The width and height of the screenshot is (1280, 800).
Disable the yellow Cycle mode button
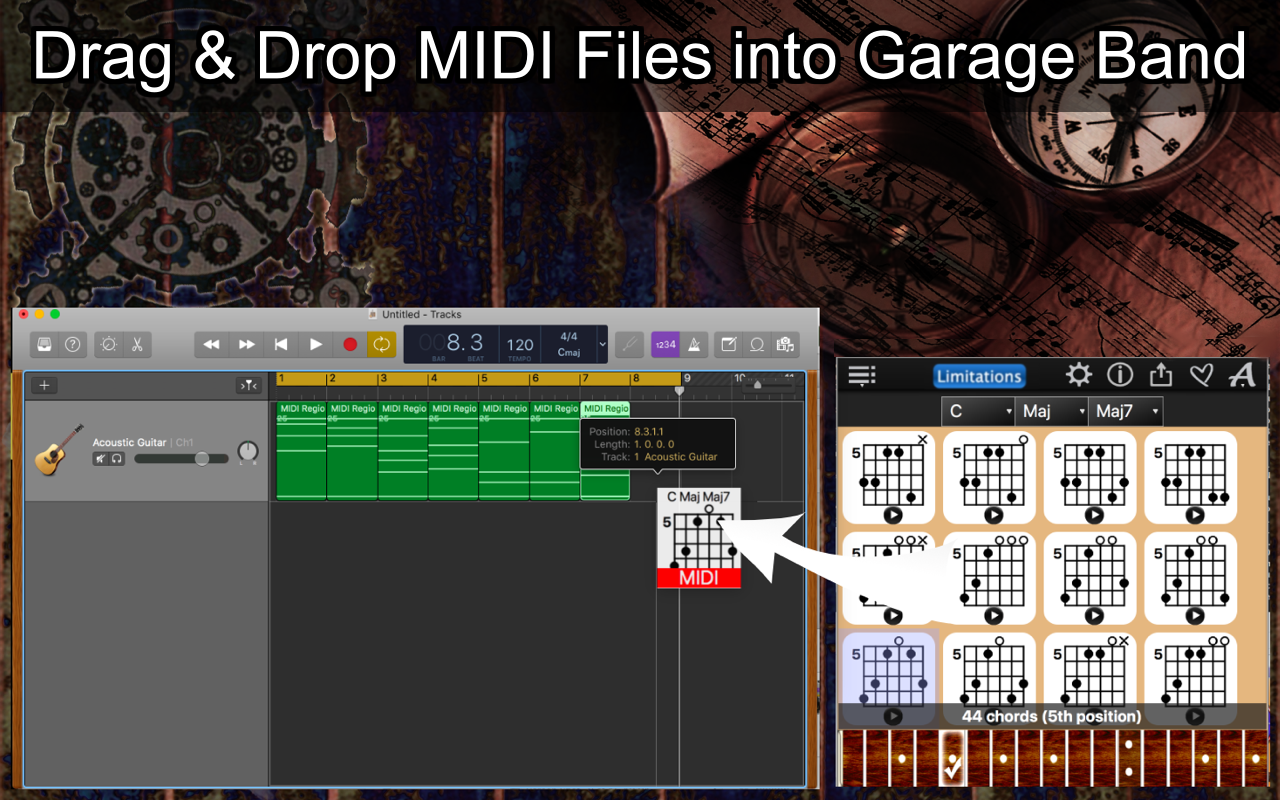tap(381, 344)
